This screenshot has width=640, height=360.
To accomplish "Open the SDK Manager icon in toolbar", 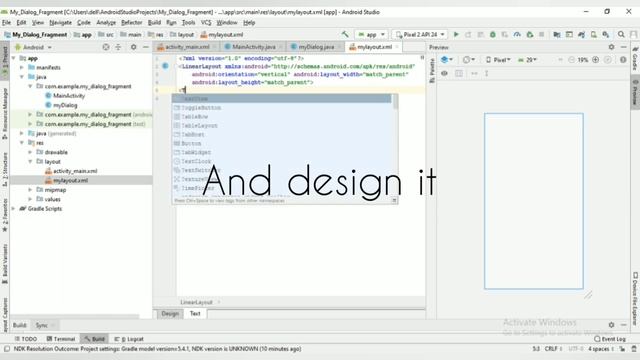I will [606, 35].
